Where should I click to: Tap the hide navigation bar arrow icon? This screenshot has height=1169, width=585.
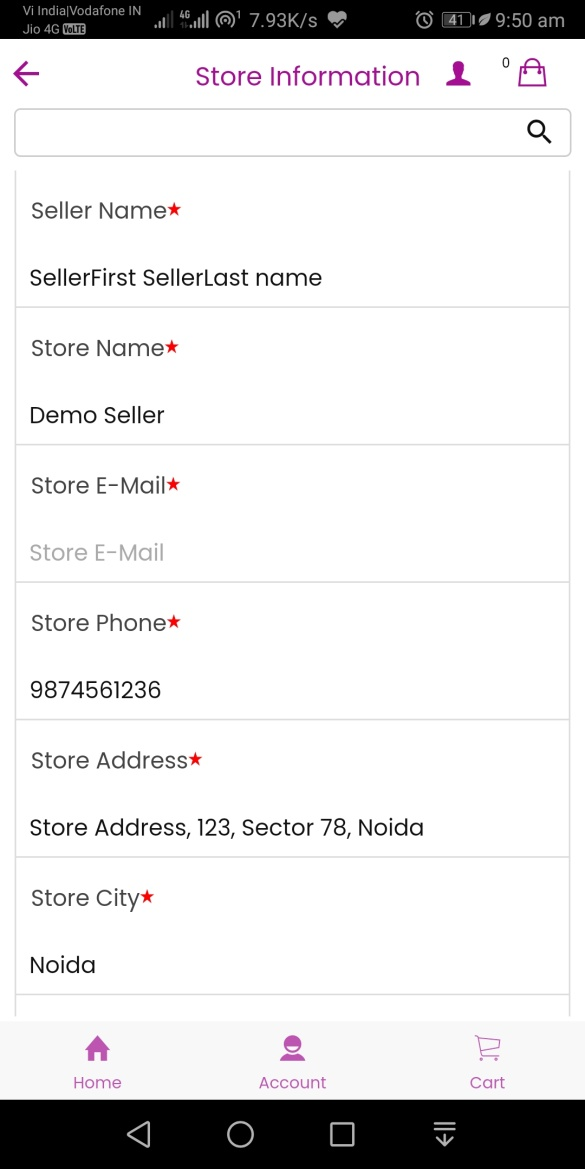(x=444, y=1134)
